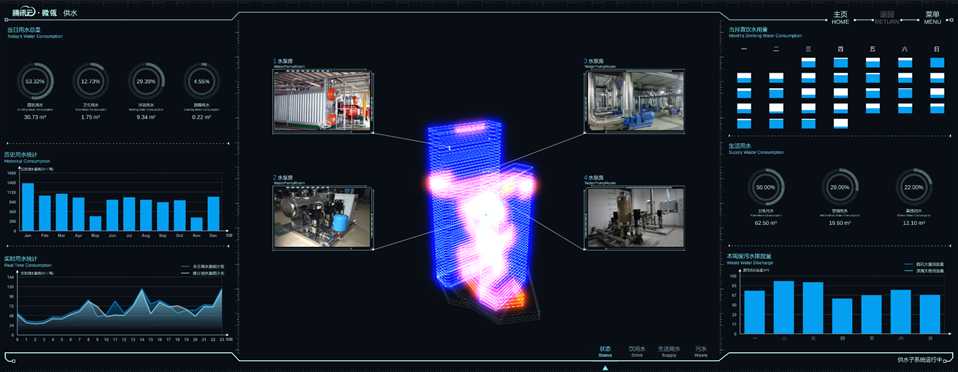Expand the bottom panel with up triangle

605,368
